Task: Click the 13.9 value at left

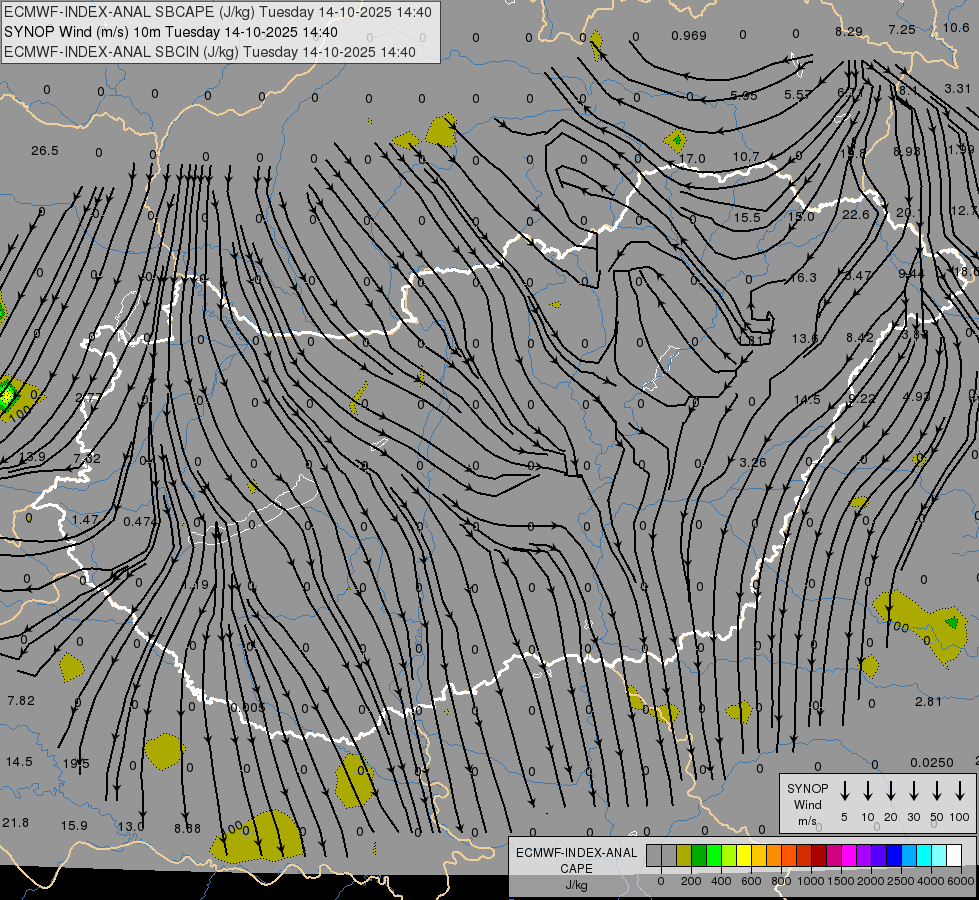Action: (x=32, y=457)
